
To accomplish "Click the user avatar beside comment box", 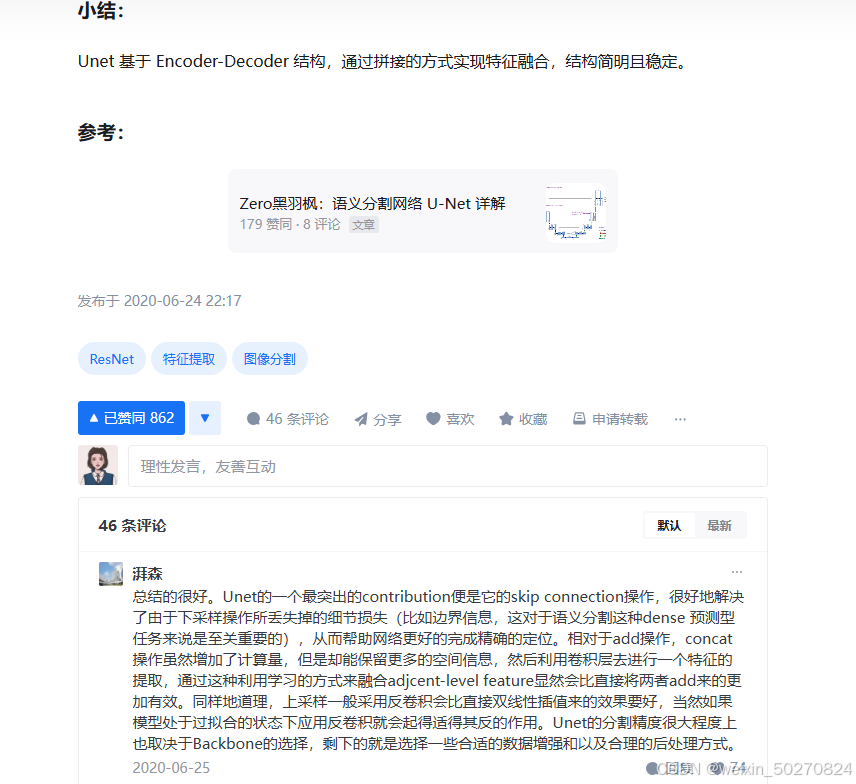I will coord(98,465).
